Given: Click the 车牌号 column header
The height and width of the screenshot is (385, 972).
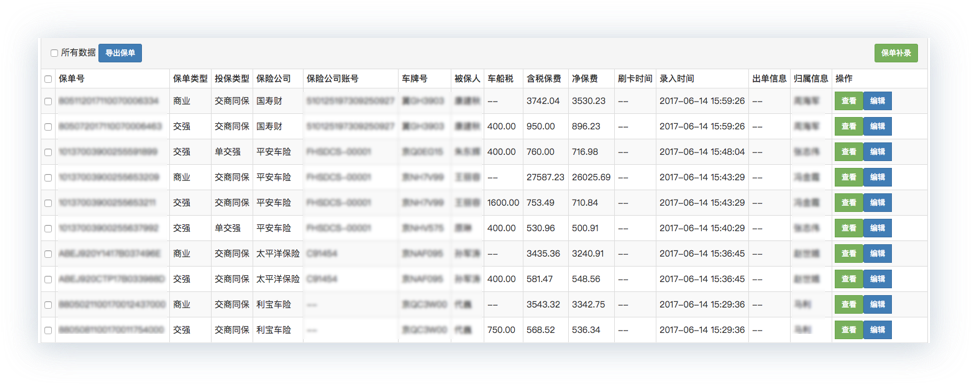Looking at the screenshot, I should pos(414,79).
